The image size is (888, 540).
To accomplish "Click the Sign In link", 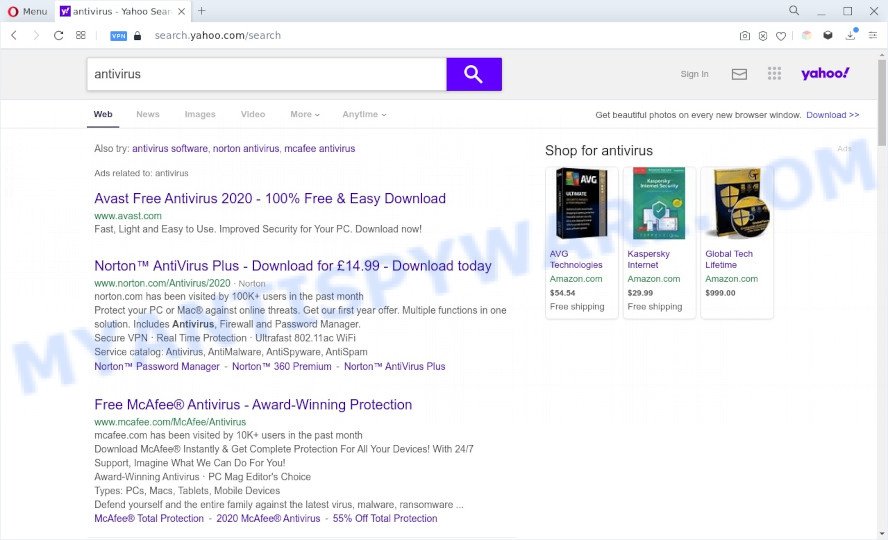I will [694, 74].
